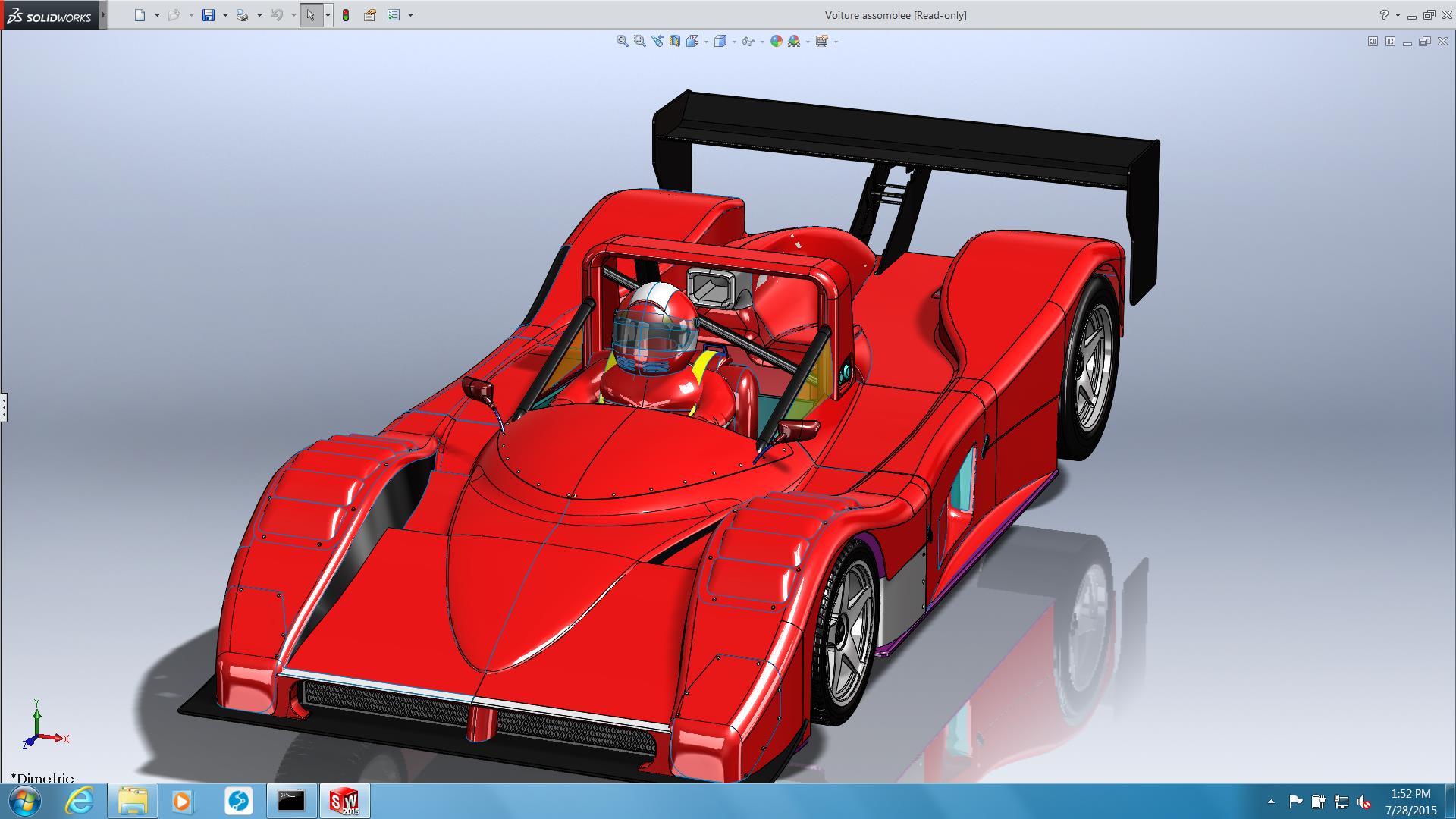Open Command Prompt from the taskbar
Image resolution: width=1456 pixels, height=819 pixels.
[291, 801]
